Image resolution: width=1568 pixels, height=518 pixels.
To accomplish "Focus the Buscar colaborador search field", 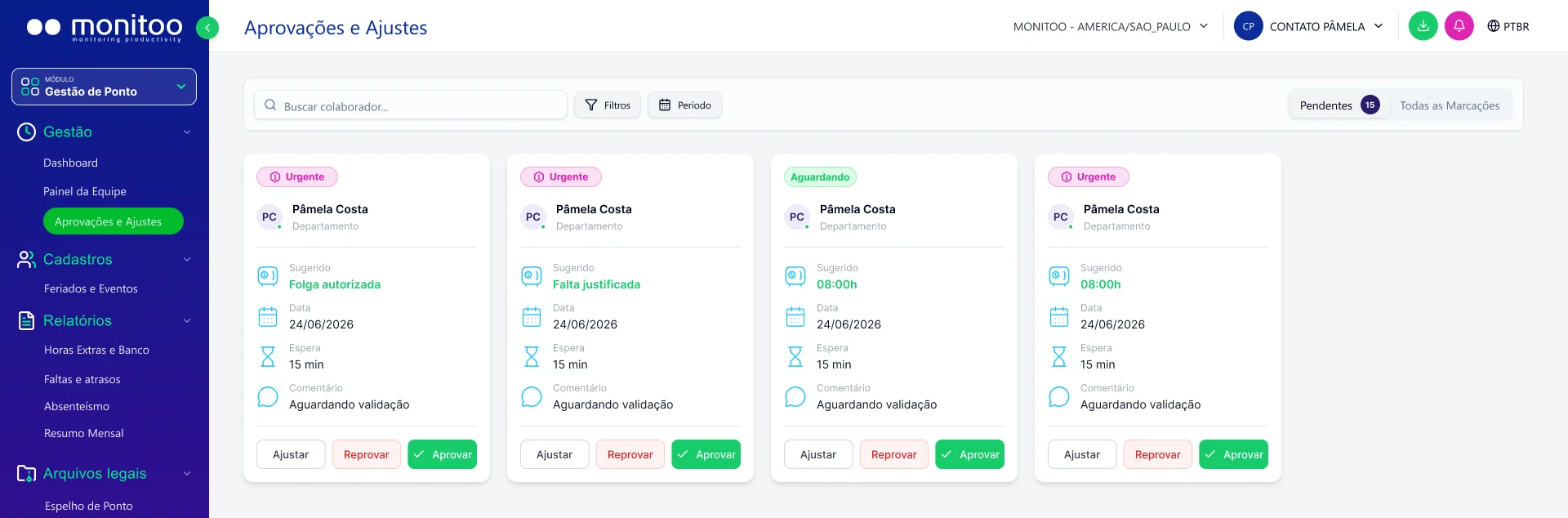I will coord(411,105).
